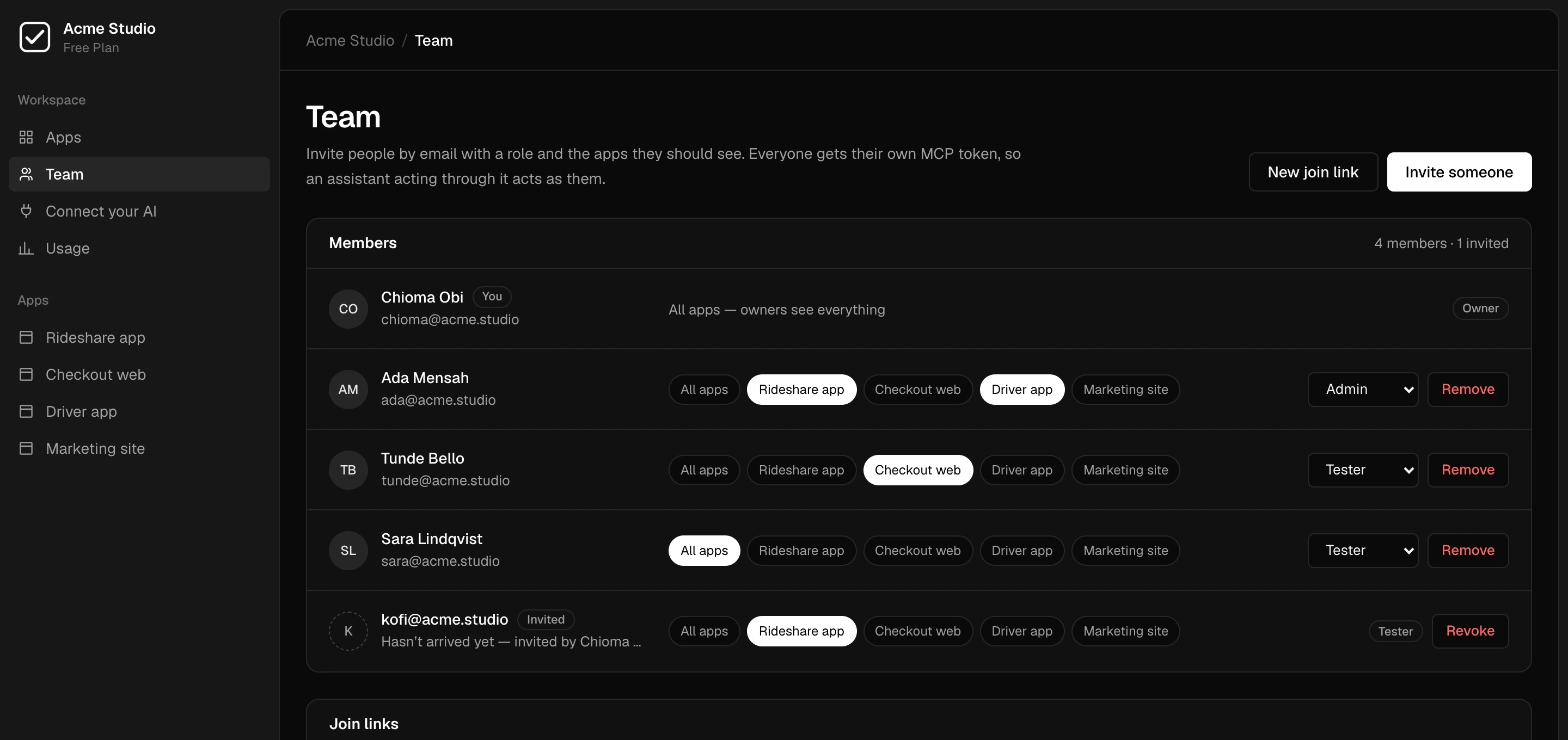Deselect Rideshare app for Ada Mensah
1568x740 pixels.
point(801,390)
